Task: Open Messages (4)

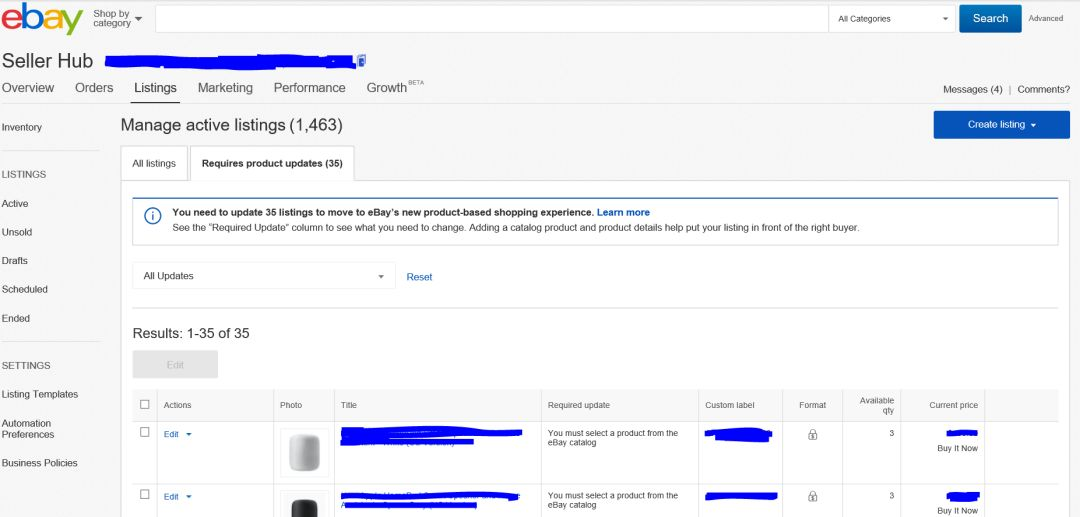Action: tap(973, 89)
